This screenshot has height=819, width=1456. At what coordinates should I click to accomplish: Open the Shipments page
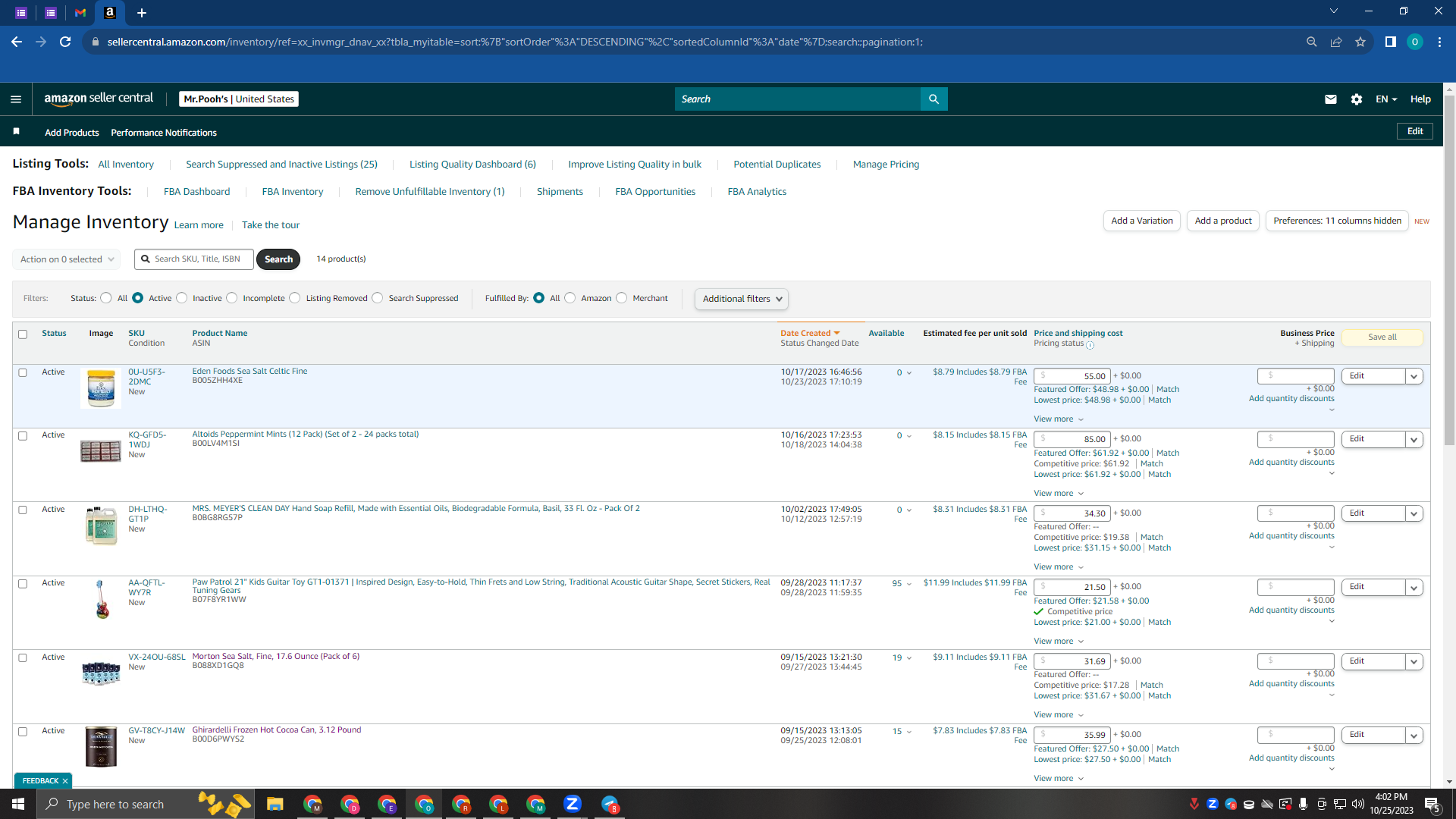[560, 192]
